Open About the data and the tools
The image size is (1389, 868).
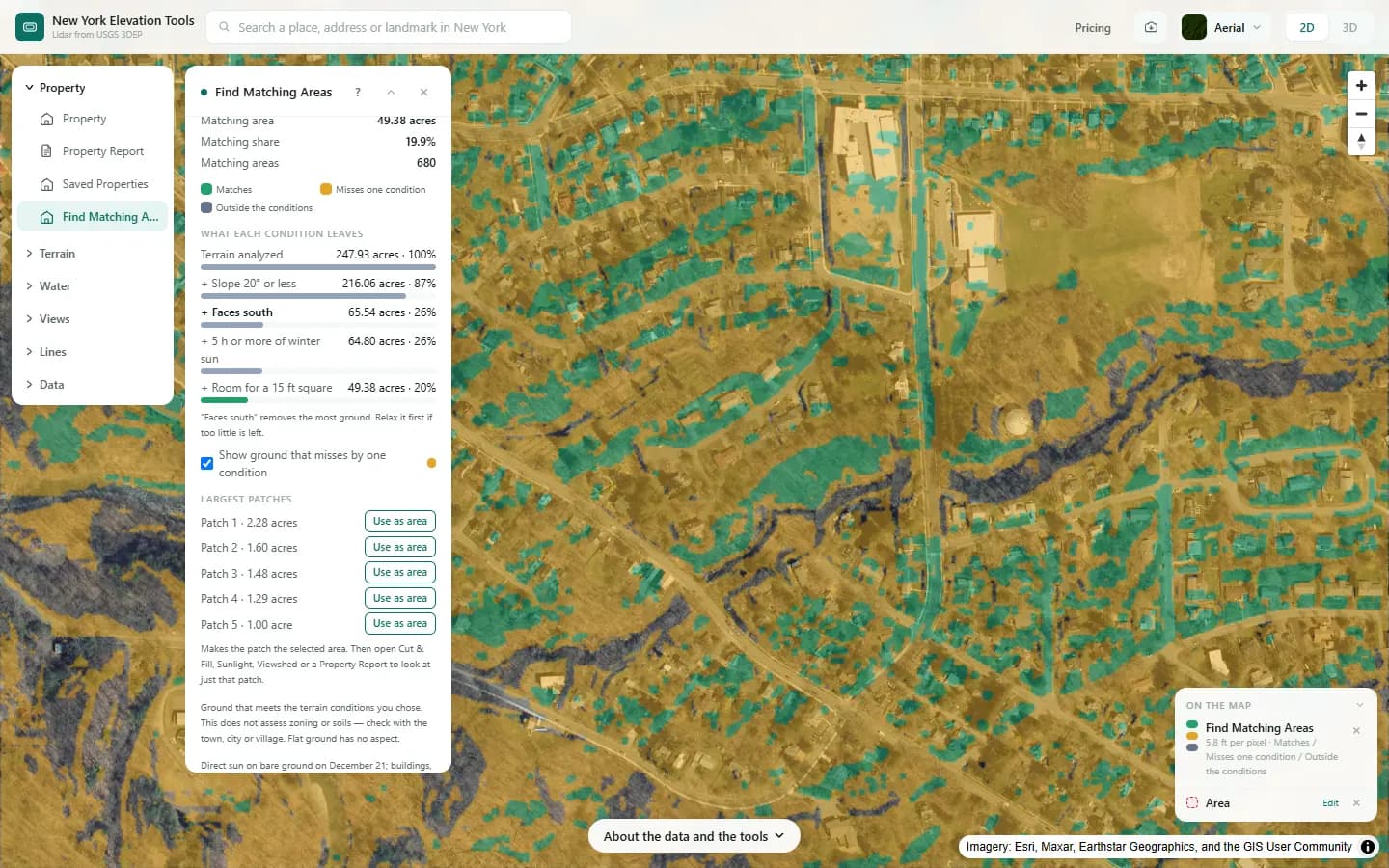coord(694,836)
